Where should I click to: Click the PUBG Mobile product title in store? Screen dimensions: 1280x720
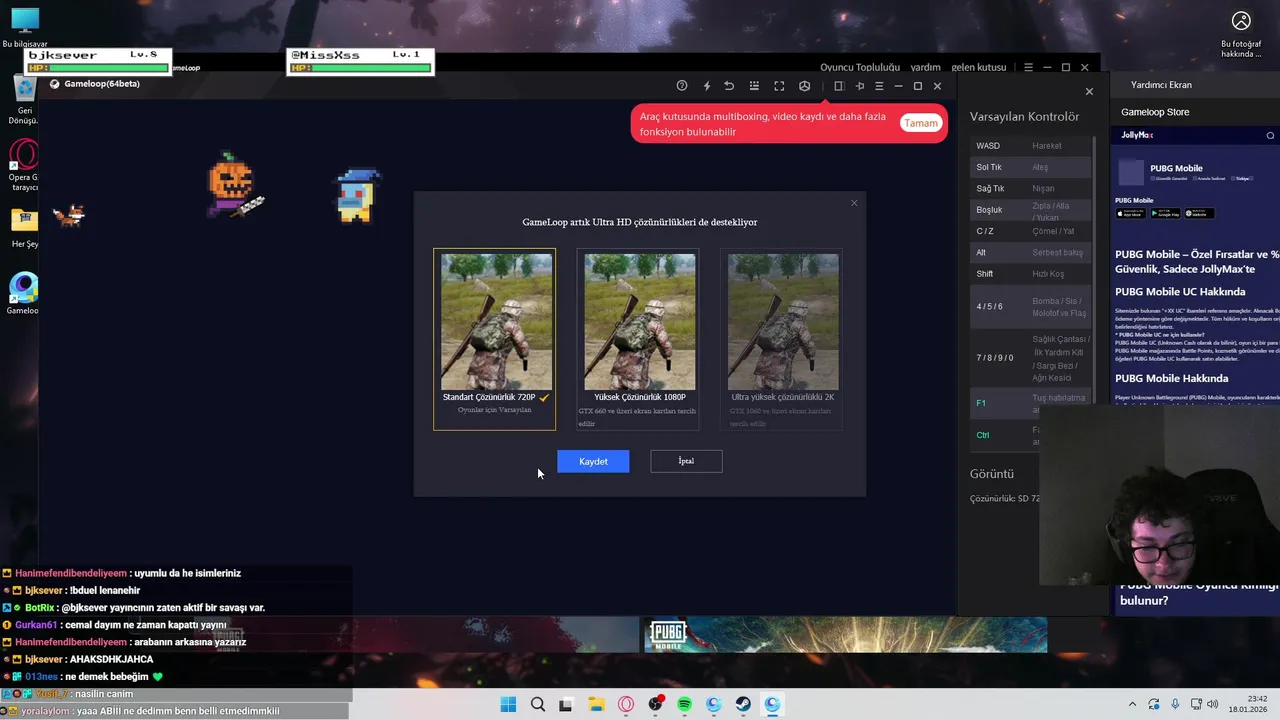pos(1176,168)
